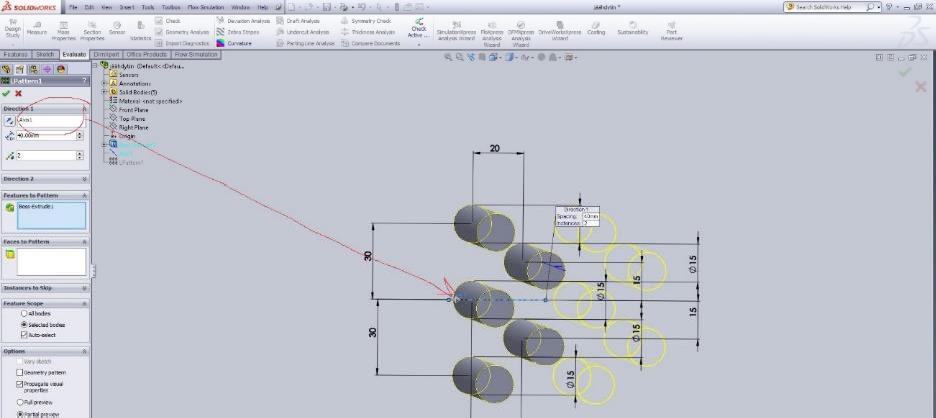
Task: Click Check Active Document button
Action: pyautogui.click(x=418, y=30)
